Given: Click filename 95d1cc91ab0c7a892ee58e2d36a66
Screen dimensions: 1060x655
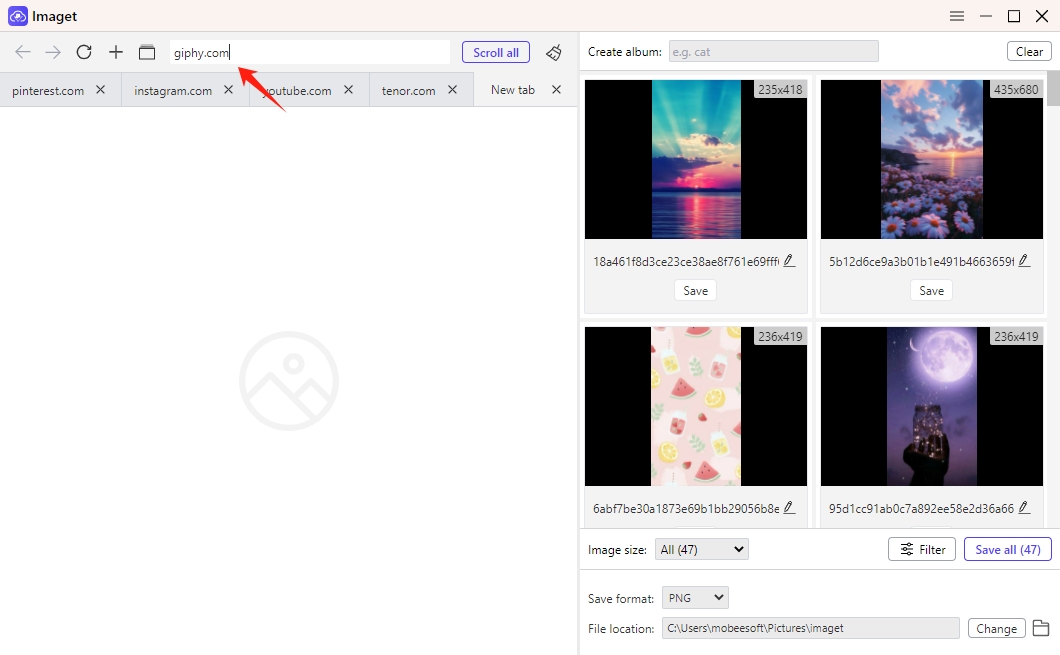Looking at the screenshot, I should click(x=921, y=508).
